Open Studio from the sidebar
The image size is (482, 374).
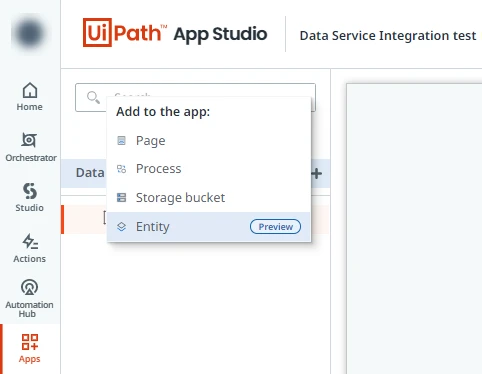[x=30, y=197]
